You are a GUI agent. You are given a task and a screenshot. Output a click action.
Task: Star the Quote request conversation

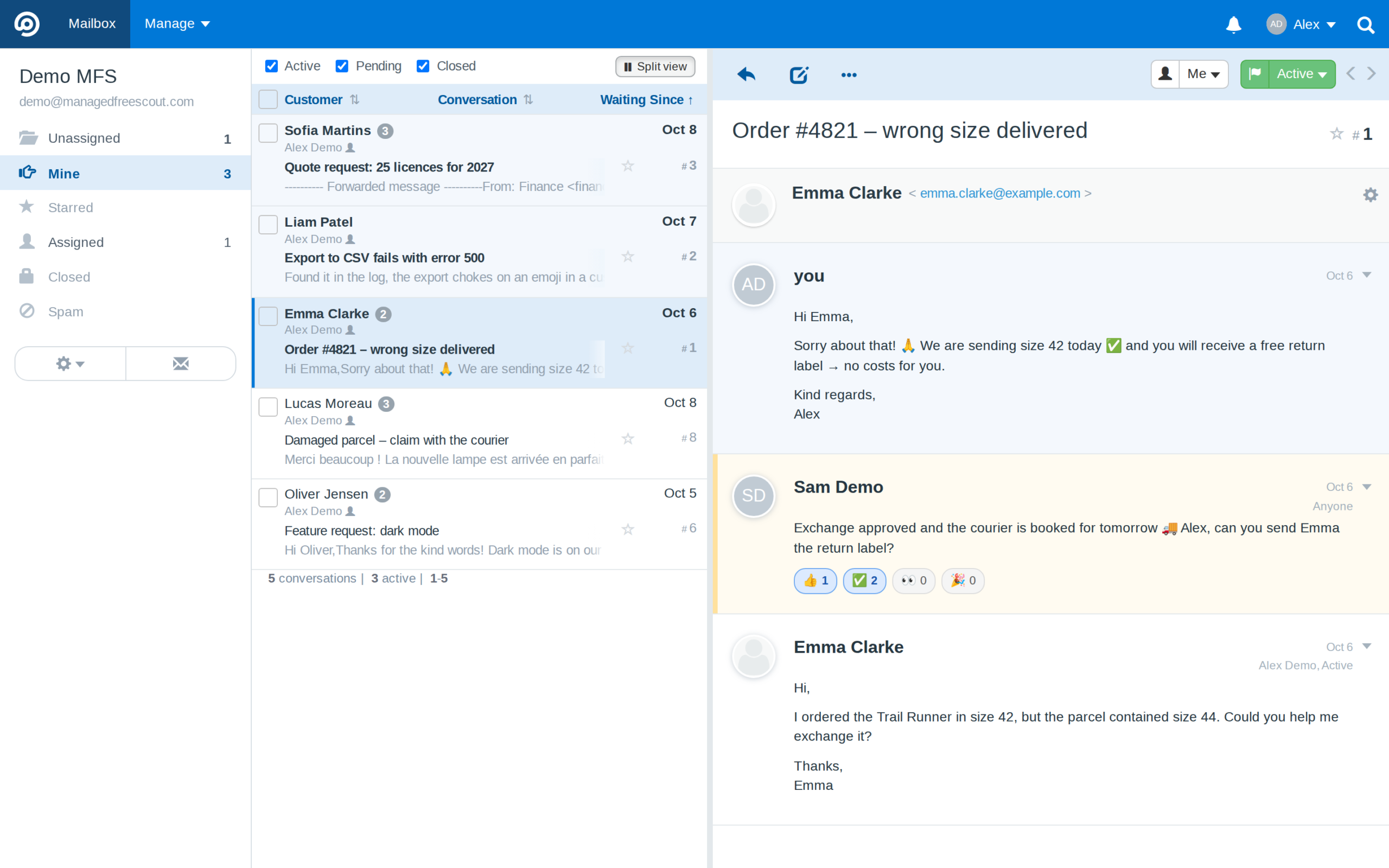[628, 166]
